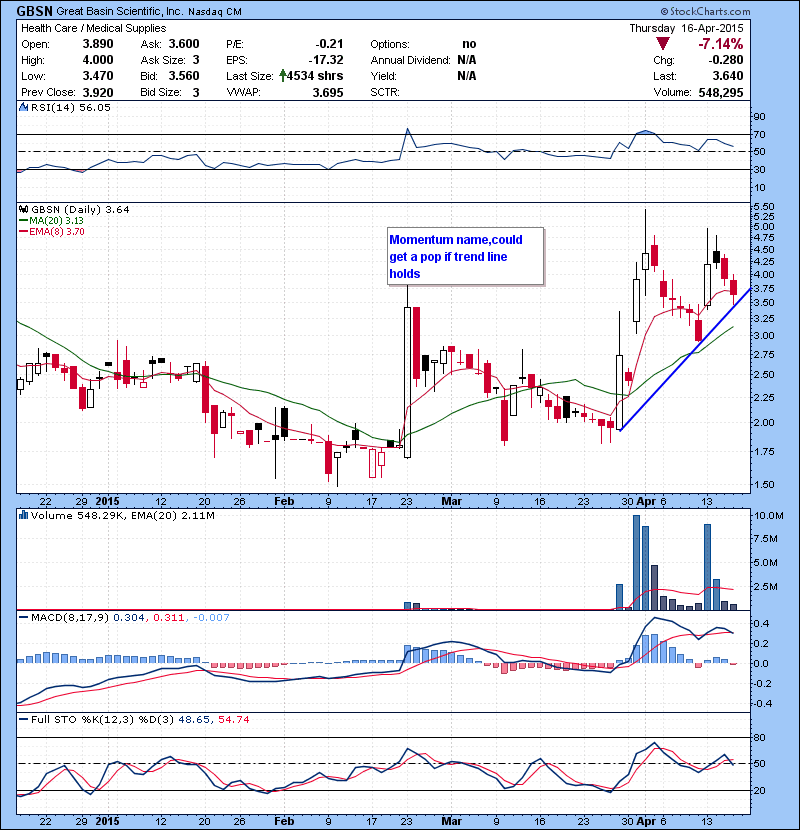Click the red down triangle change indicator
The width and height of the screenshot is (800, 830).
click(x=662, y=44)
